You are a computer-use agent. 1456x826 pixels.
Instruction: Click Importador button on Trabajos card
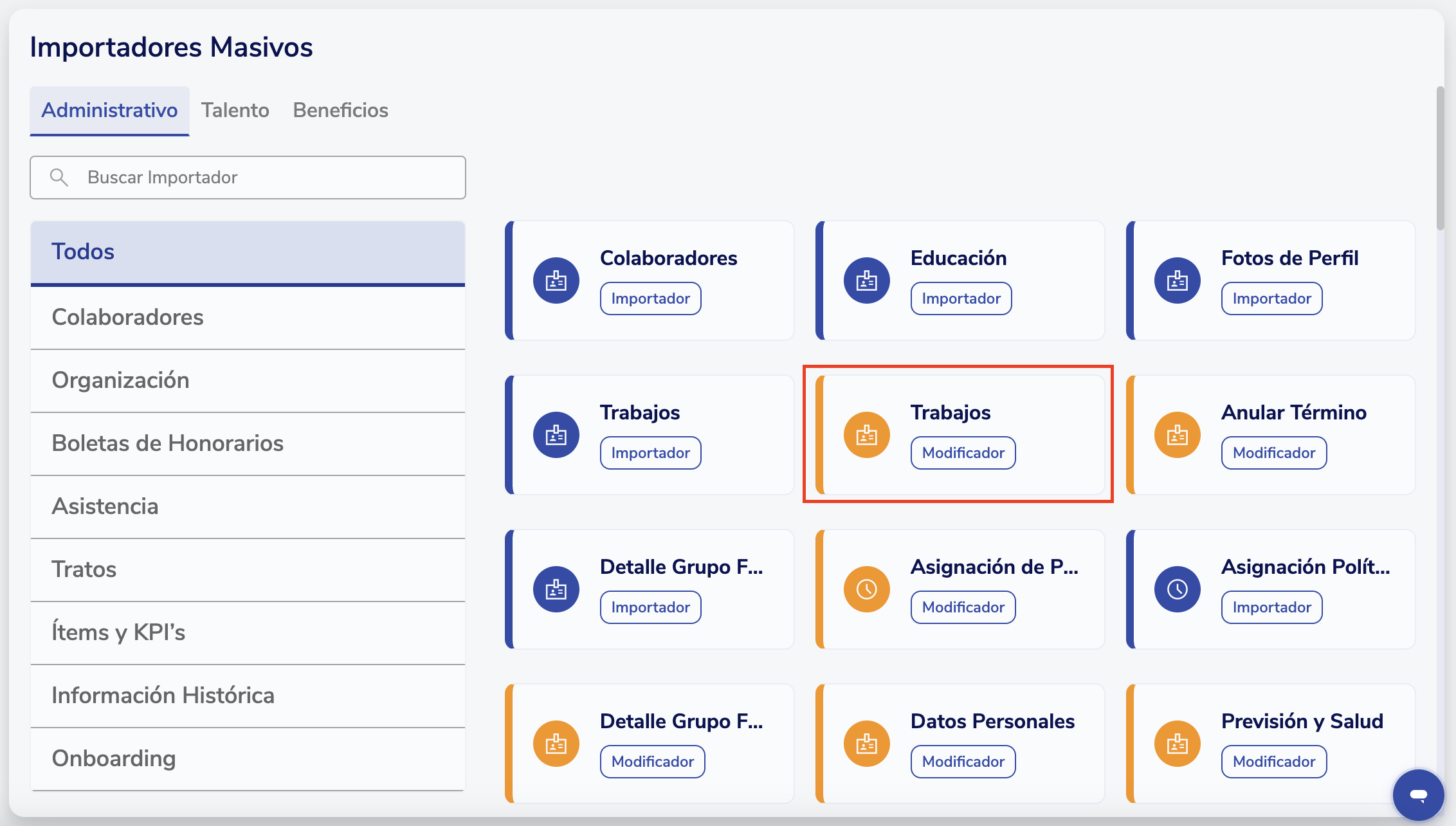coord(650,453)
